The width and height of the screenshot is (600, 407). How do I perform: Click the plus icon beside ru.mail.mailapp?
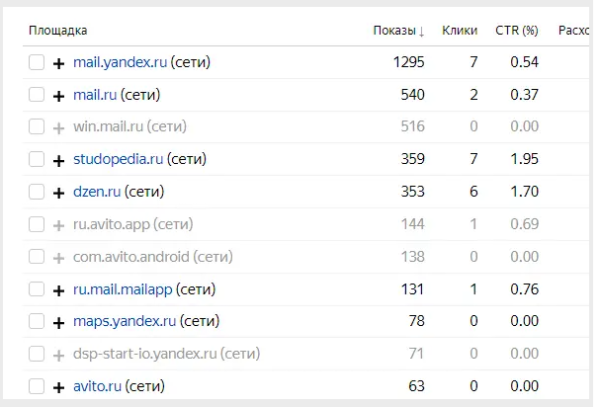(x=59, y=290)
